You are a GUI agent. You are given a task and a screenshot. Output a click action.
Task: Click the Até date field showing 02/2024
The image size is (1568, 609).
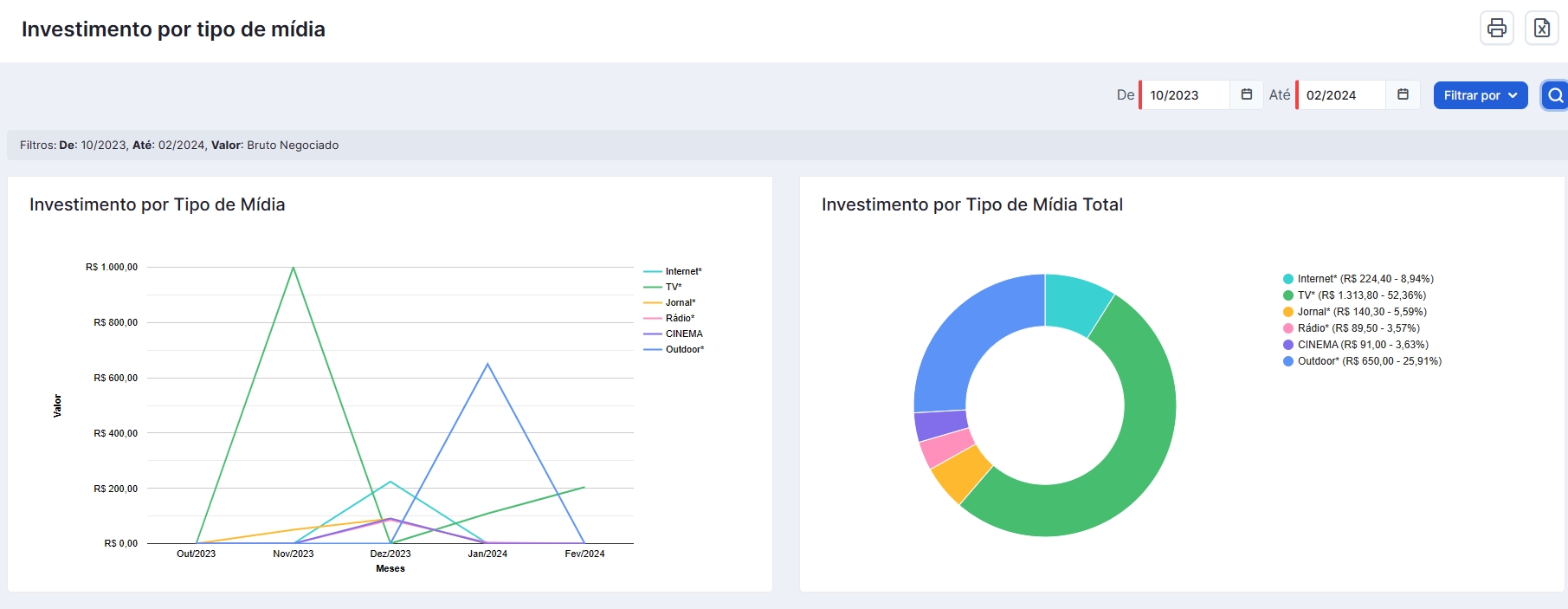(1341, 95)
